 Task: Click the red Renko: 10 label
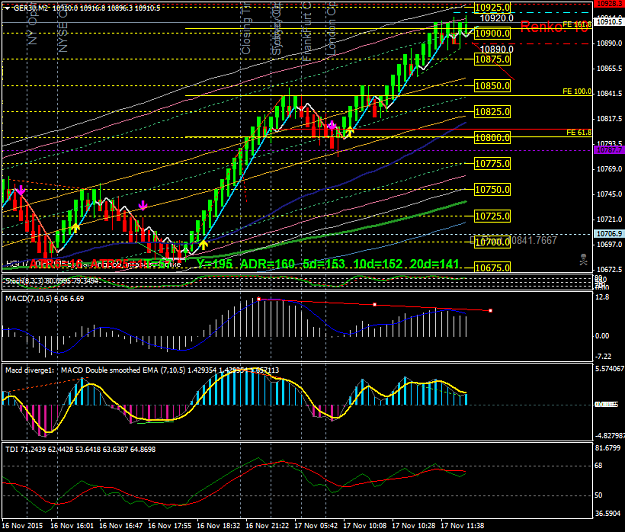554,27
